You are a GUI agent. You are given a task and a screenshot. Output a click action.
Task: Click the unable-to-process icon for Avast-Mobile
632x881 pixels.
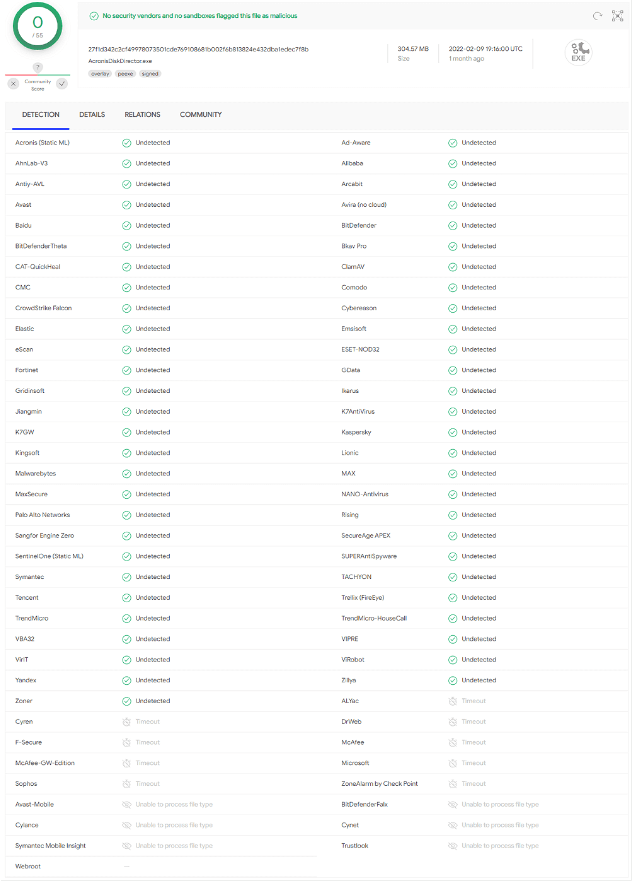click(x=127, y=804)
